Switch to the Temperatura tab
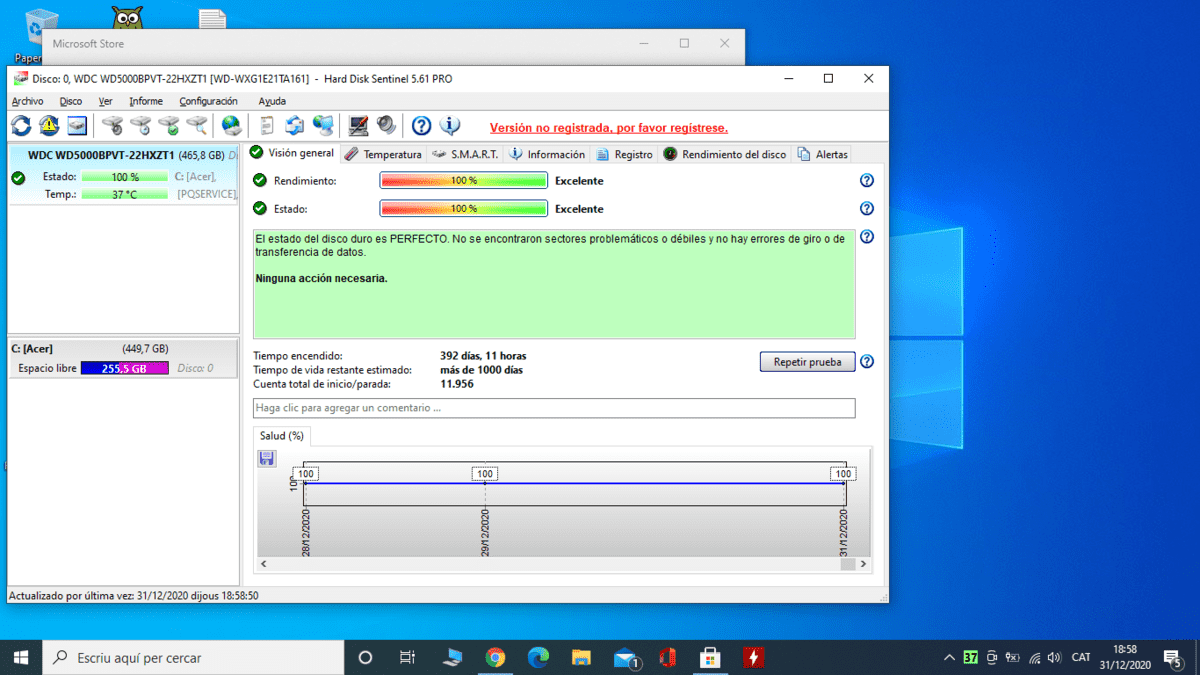Screen dimensions: 1200x675 (383, 154)
